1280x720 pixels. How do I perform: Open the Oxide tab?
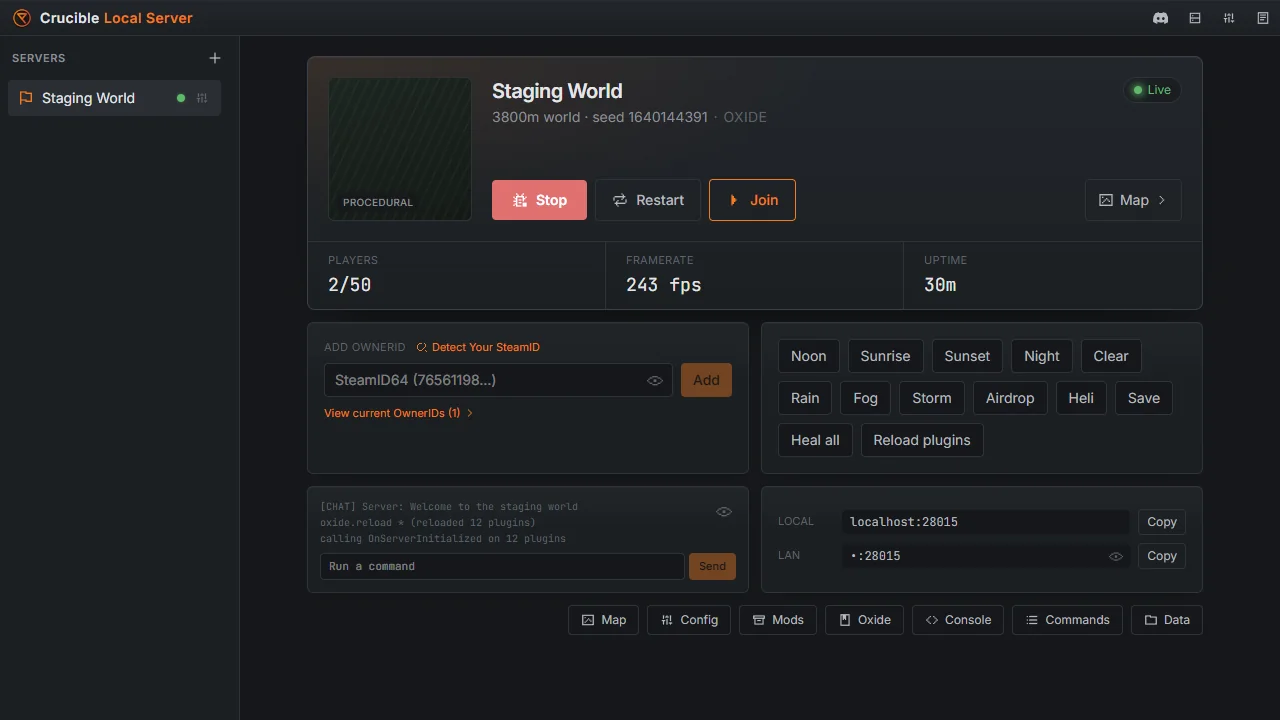coord(865,620)
